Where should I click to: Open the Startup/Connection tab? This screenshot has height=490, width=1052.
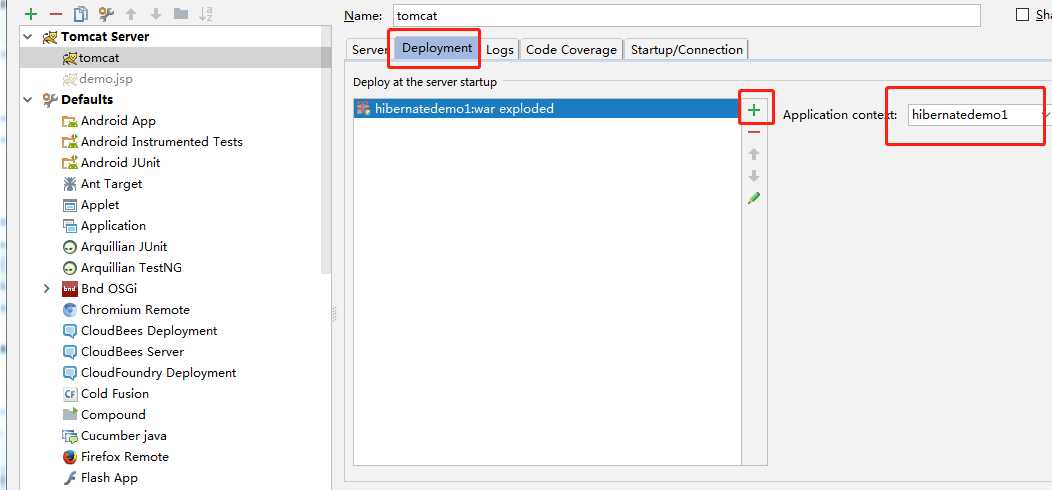(x=686, y=50)
